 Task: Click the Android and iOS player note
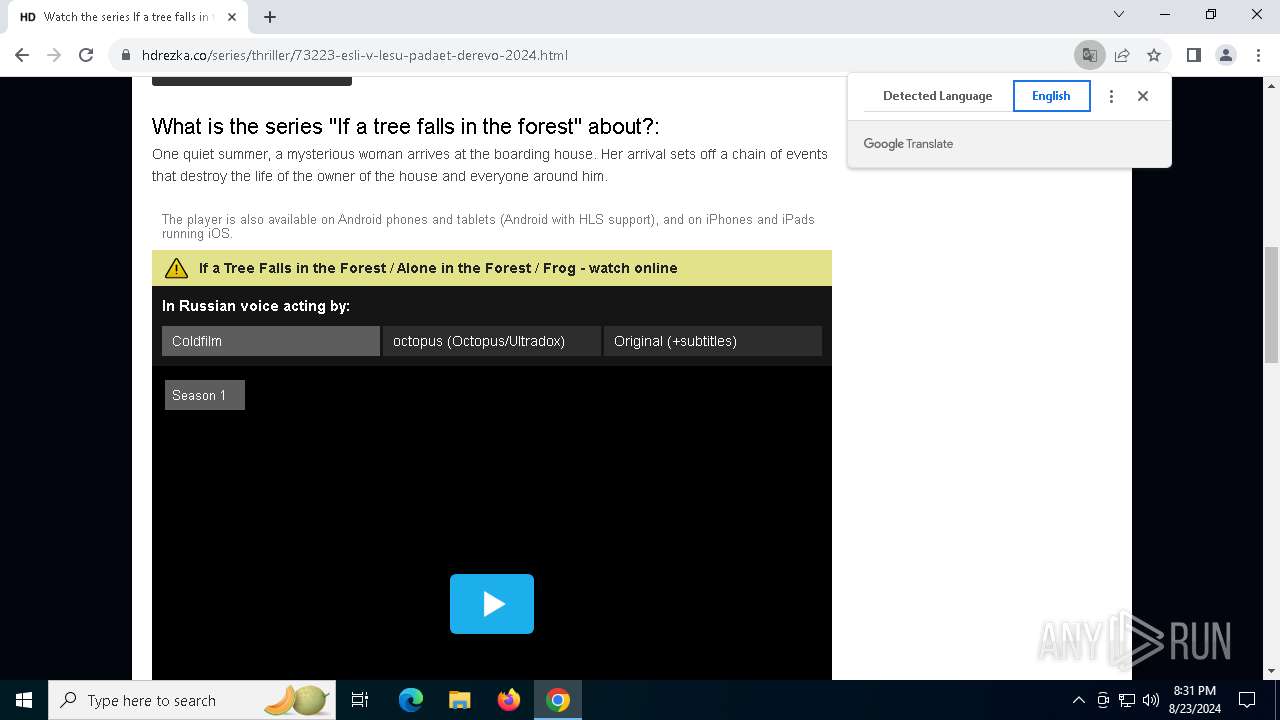coord(488,226)
